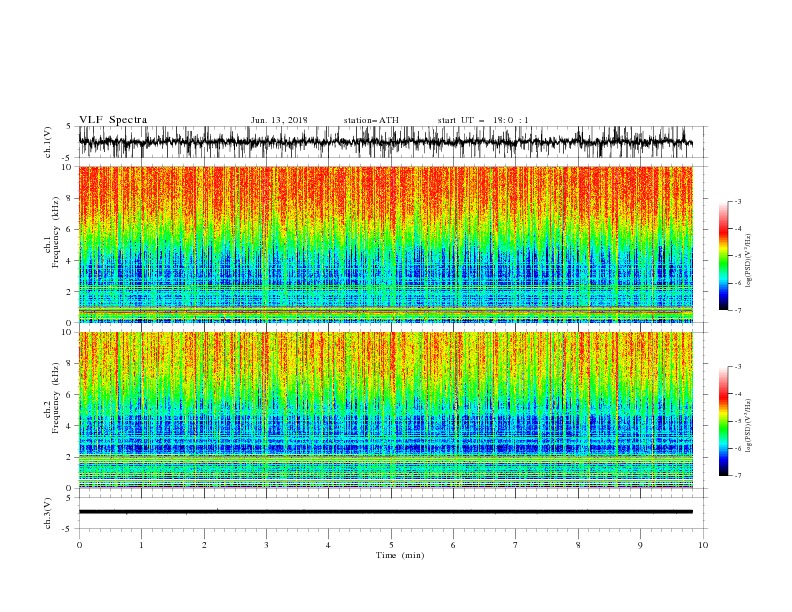Click the "0" tick on the time axis
Image resolution: width=792 pixels, height=612 pixels.
pyautogui.click(x=79, y=545)
